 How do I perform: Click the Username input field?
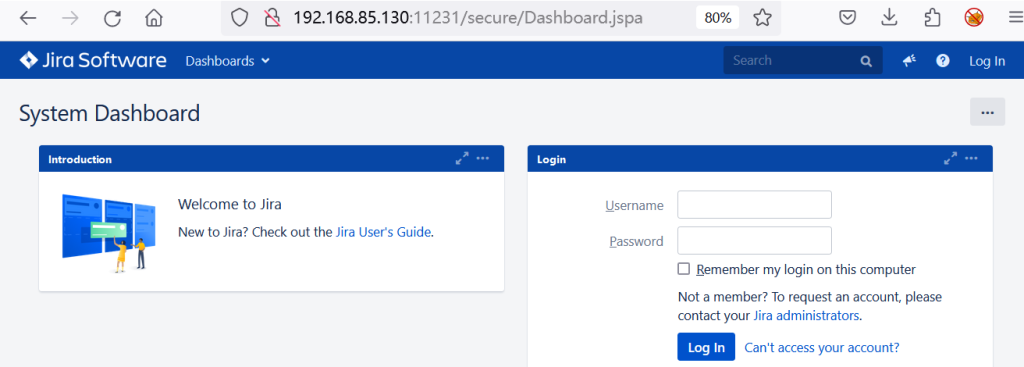tap(754, 205)
